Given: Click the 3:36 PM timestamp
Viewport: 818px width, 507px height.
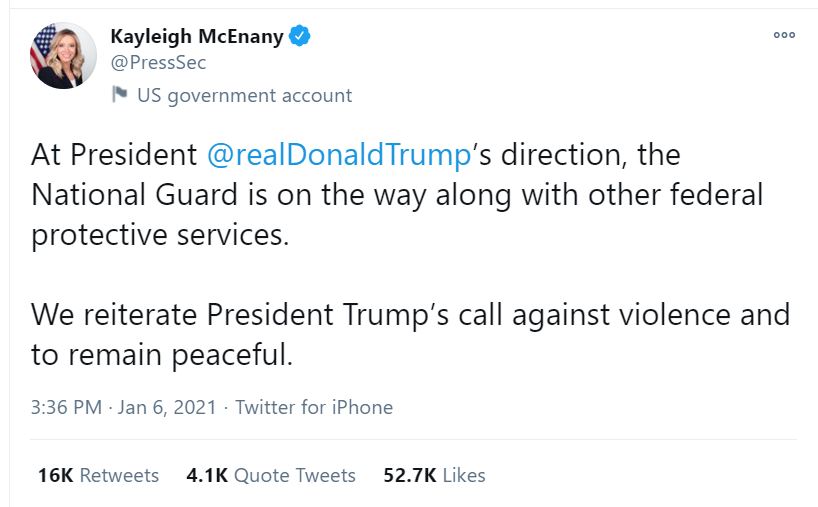Looking at the screenshot, I should (67, 407).
